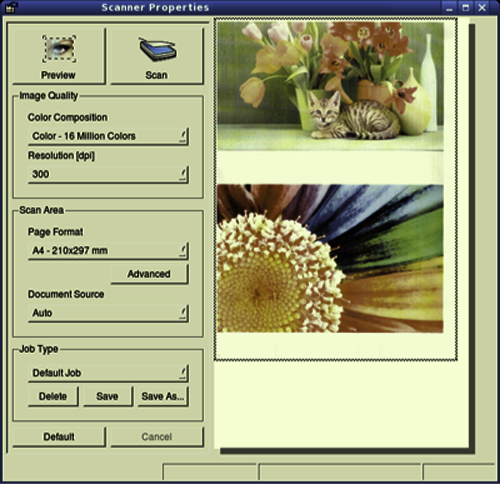Restore settings with the Default button

pyautogui.click(x=59, y=437)
